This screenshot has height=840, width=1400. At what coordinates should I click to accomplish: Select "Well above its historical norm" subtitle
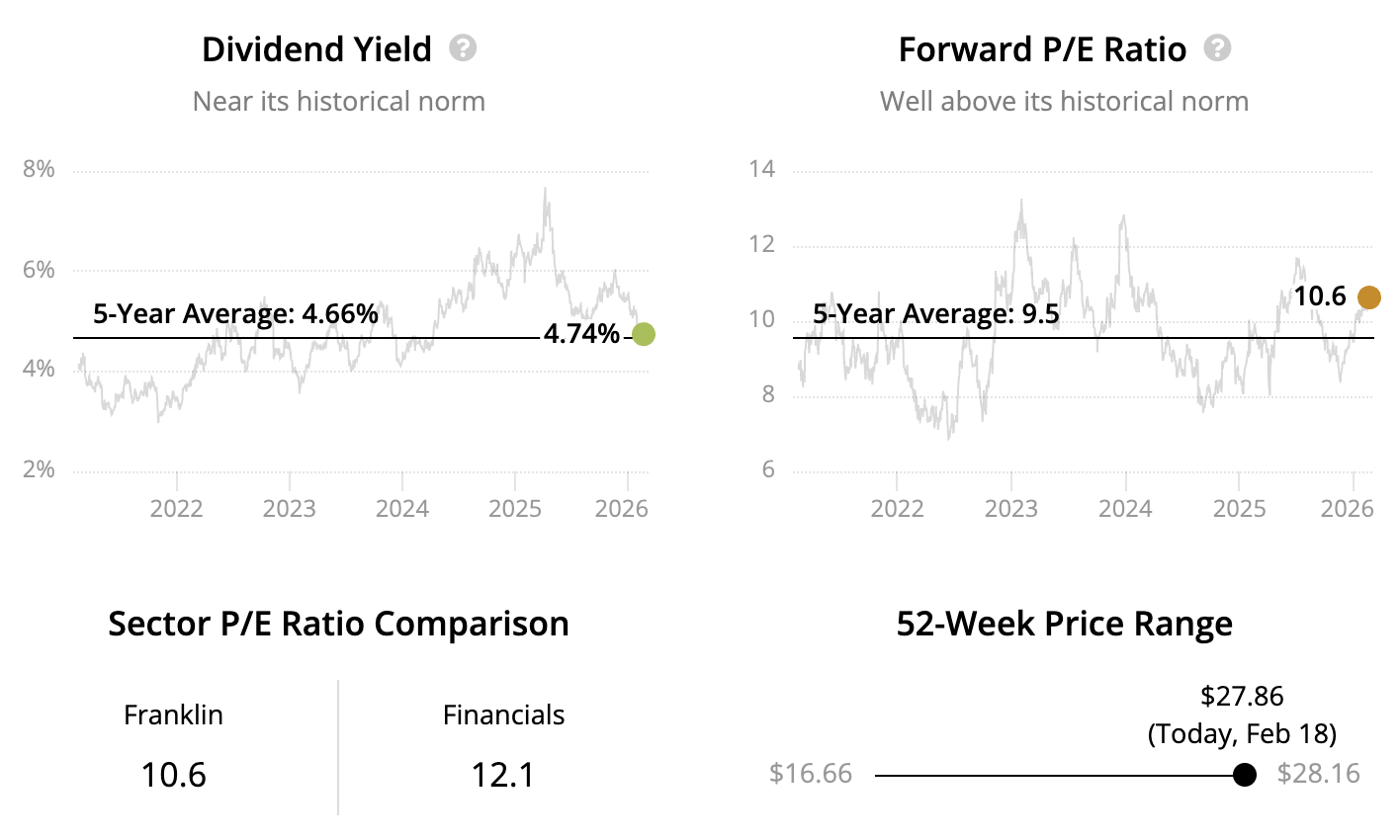coord(1064,101)
